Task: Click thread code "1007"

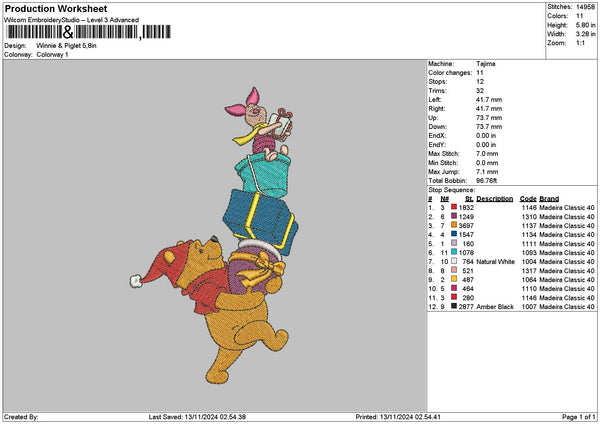Action: (529, 307)
